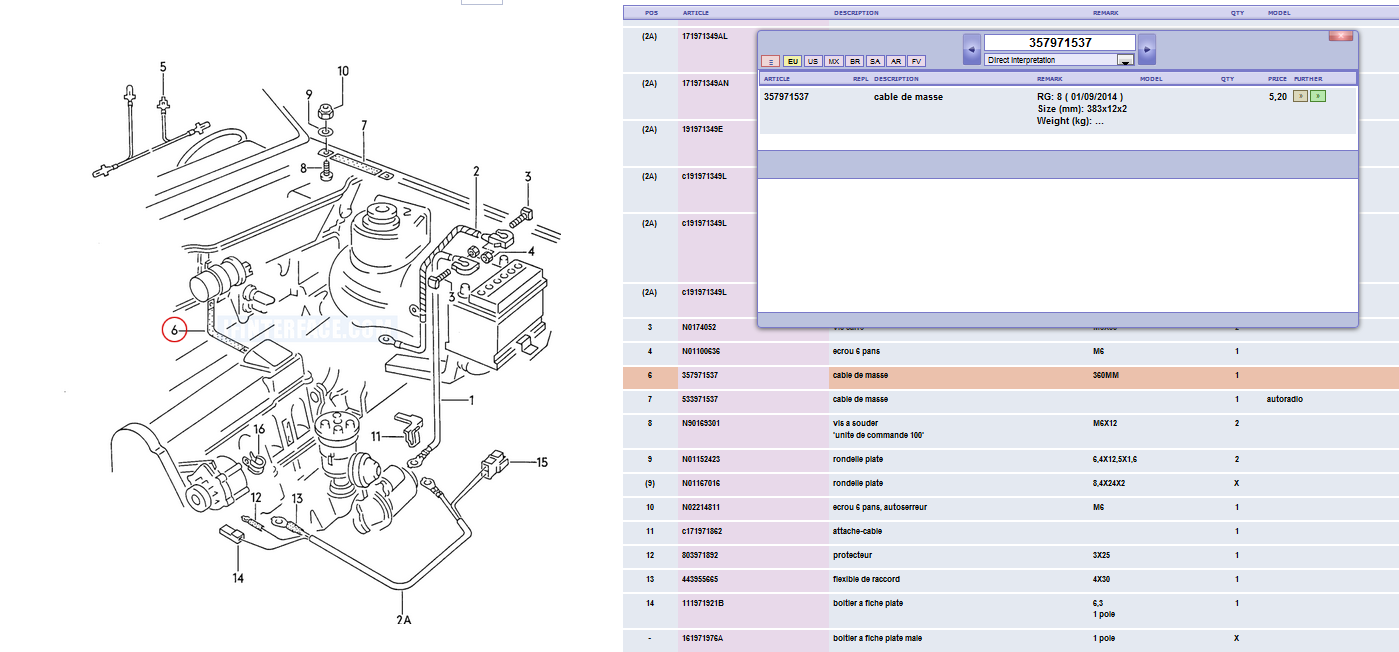Click callout number 11 on the diagram

point(376,437)
